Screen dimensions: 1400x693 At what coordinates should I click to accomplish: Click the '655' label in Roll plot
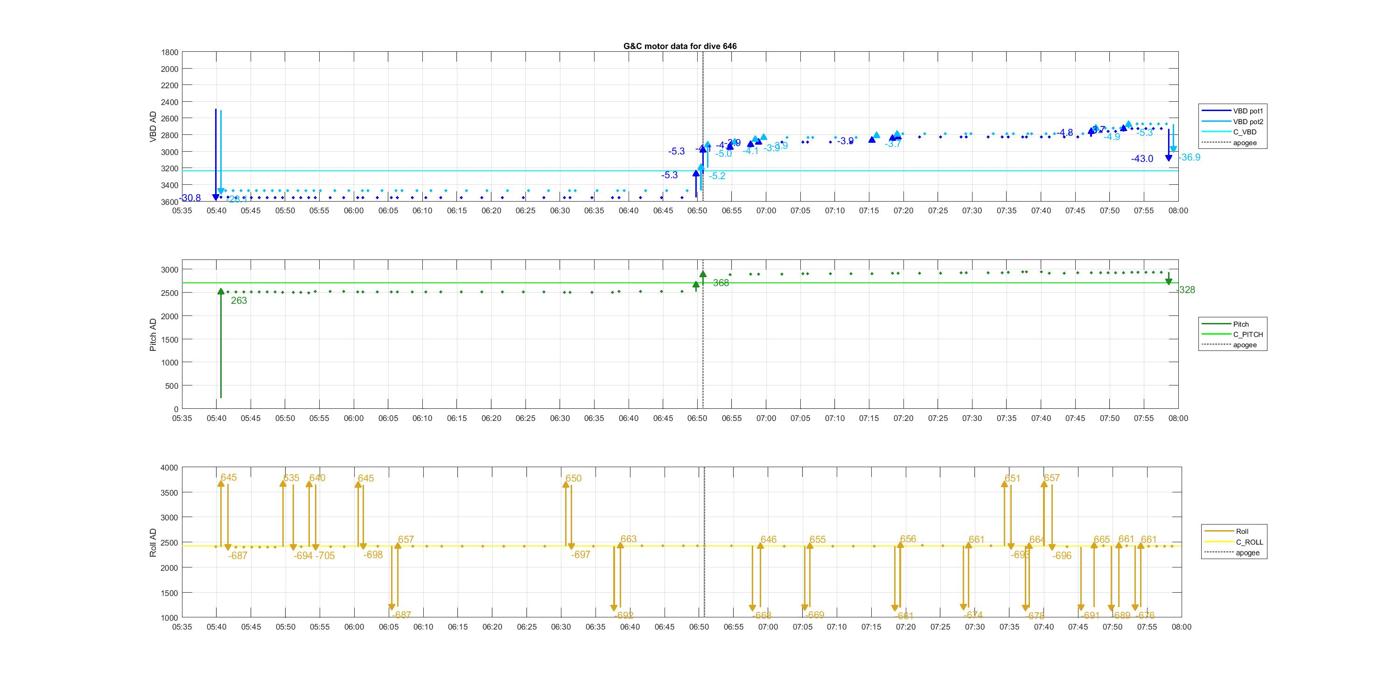[817, 540]
